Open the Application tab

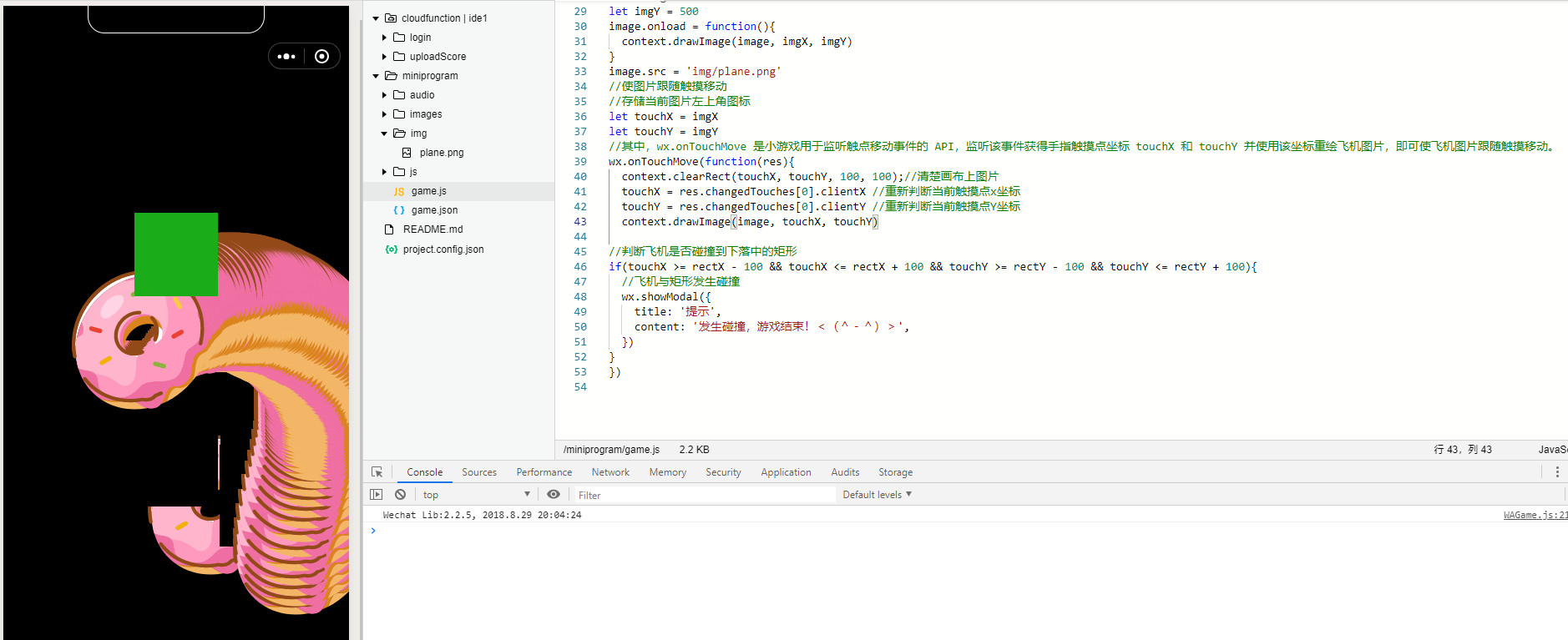pyautogui.click(x=786, y=472)
